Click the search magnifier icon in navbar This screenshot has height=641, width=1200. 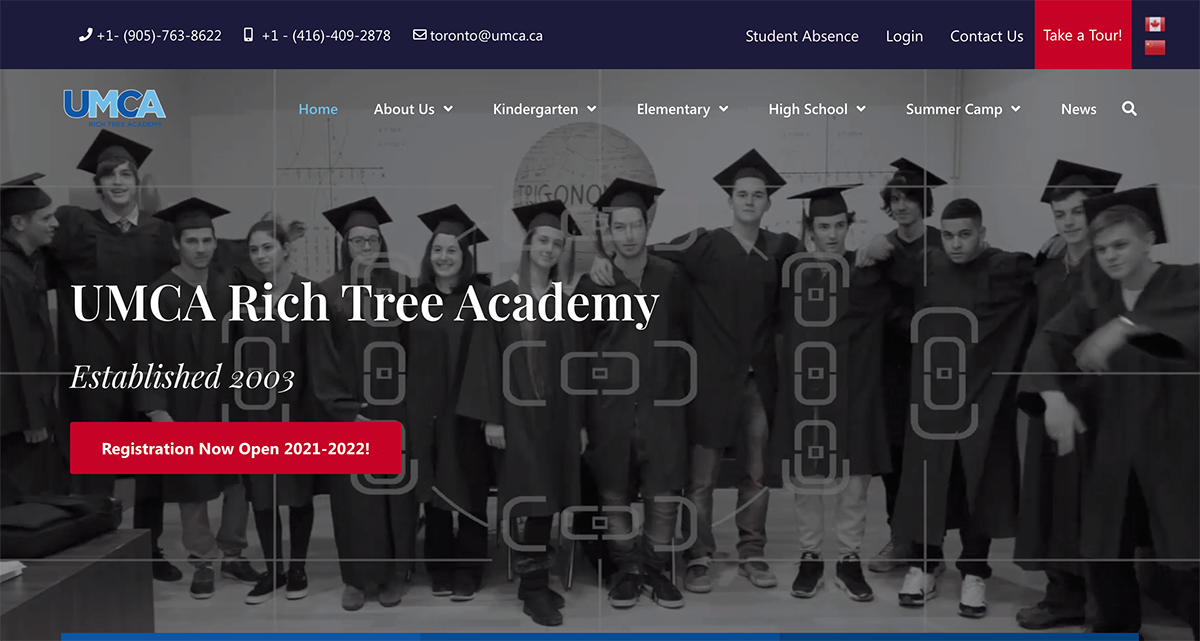click(1129, 109)
